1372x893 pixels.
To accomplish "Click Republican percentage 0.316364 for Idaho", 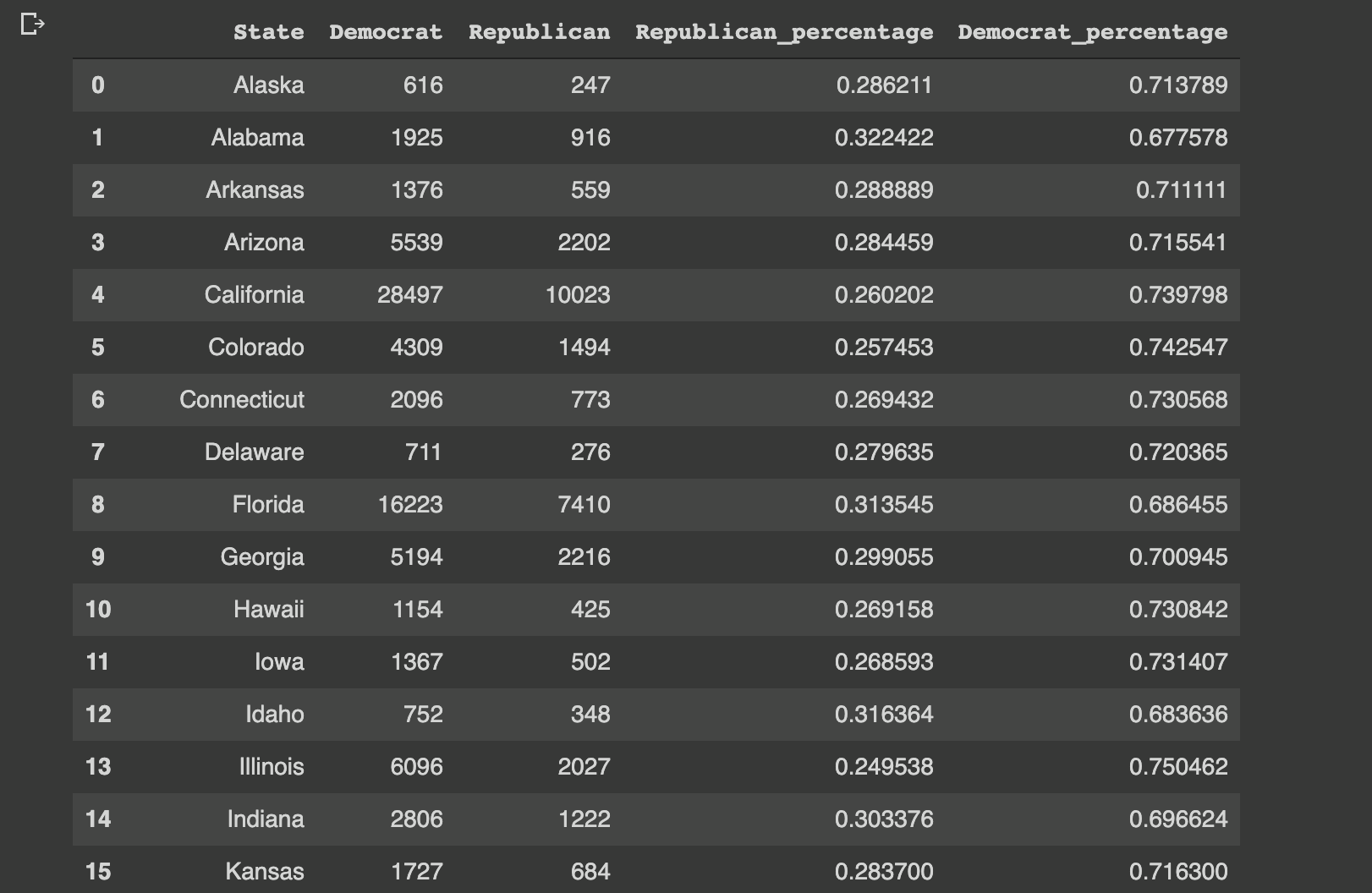I will (884, 714).
